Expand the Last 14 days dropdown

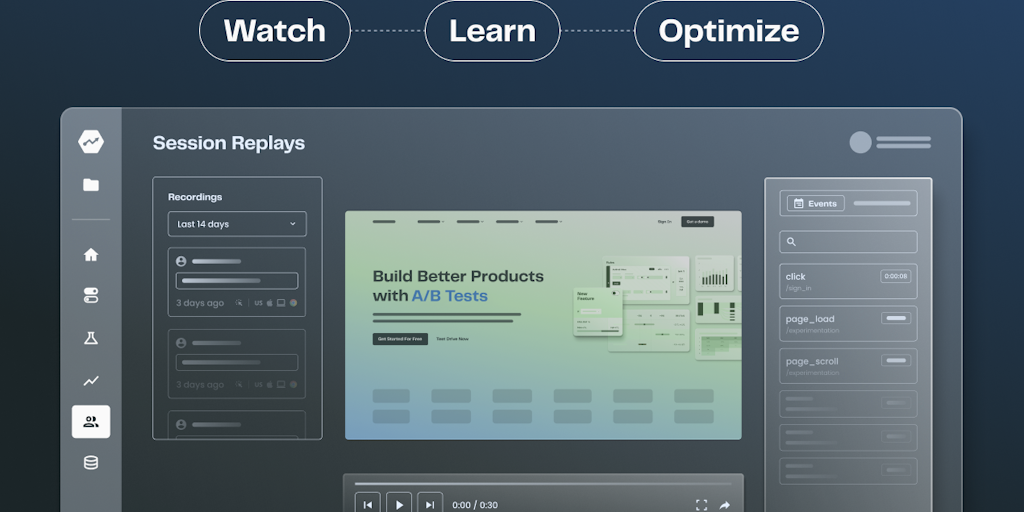[237, 224]
